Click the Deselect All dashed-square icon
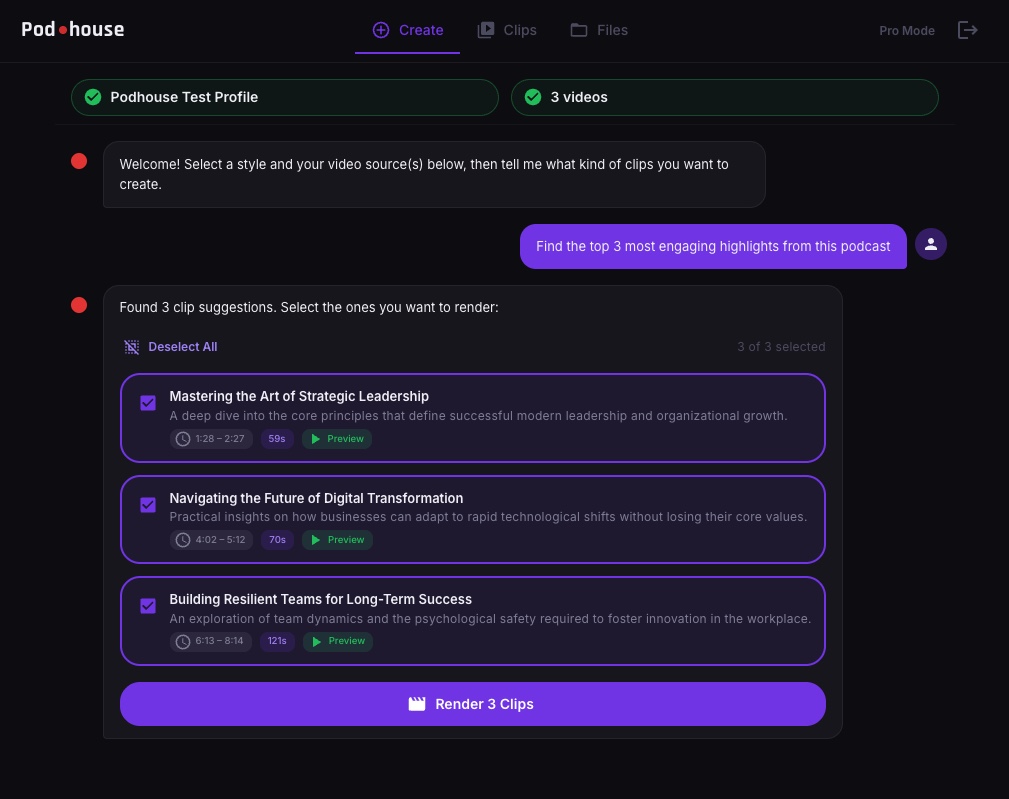1009x799 pixels. click(x=132, y=347)
